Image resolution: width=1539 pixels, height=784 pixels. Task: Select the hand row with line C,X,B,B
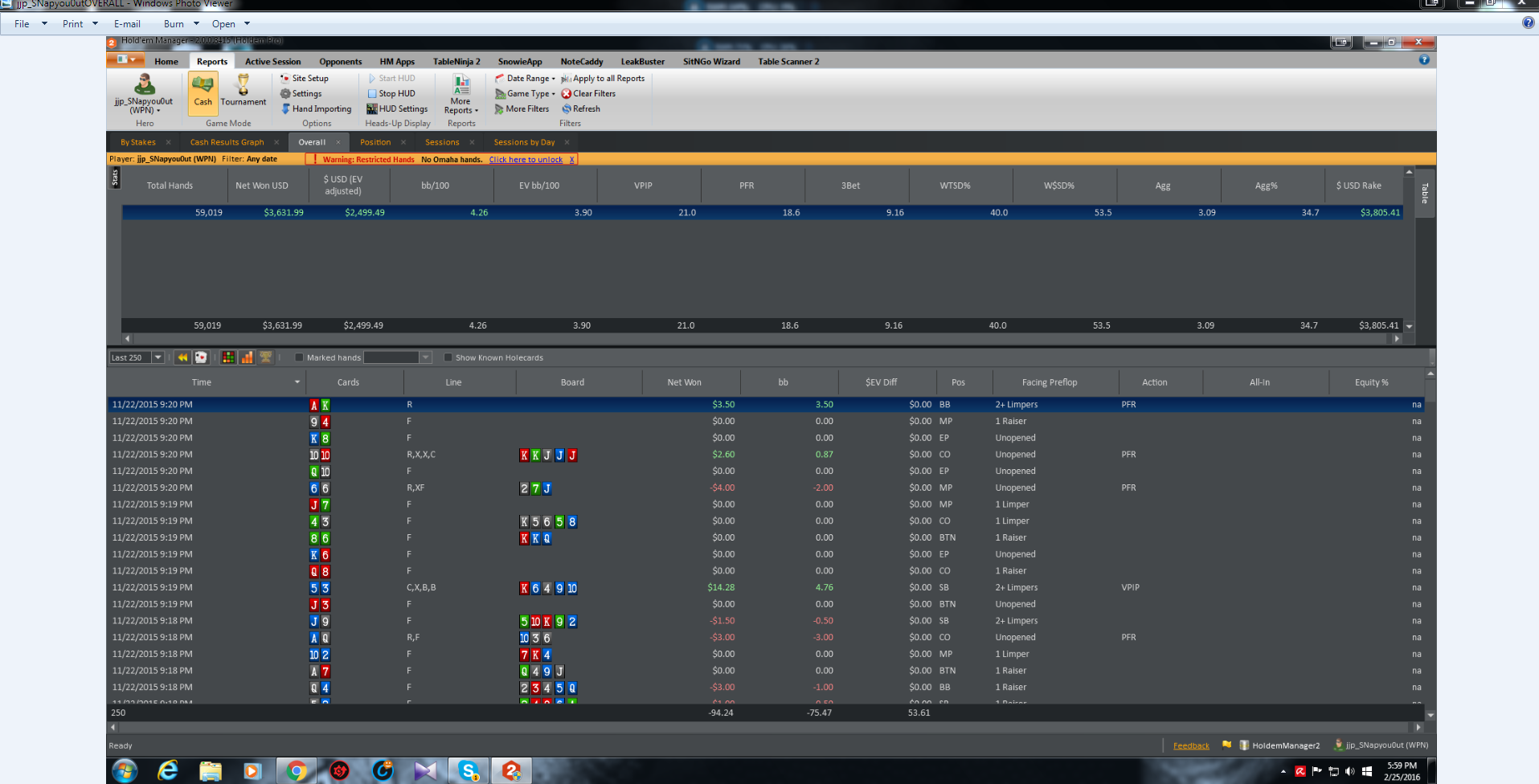coord(765,587)
